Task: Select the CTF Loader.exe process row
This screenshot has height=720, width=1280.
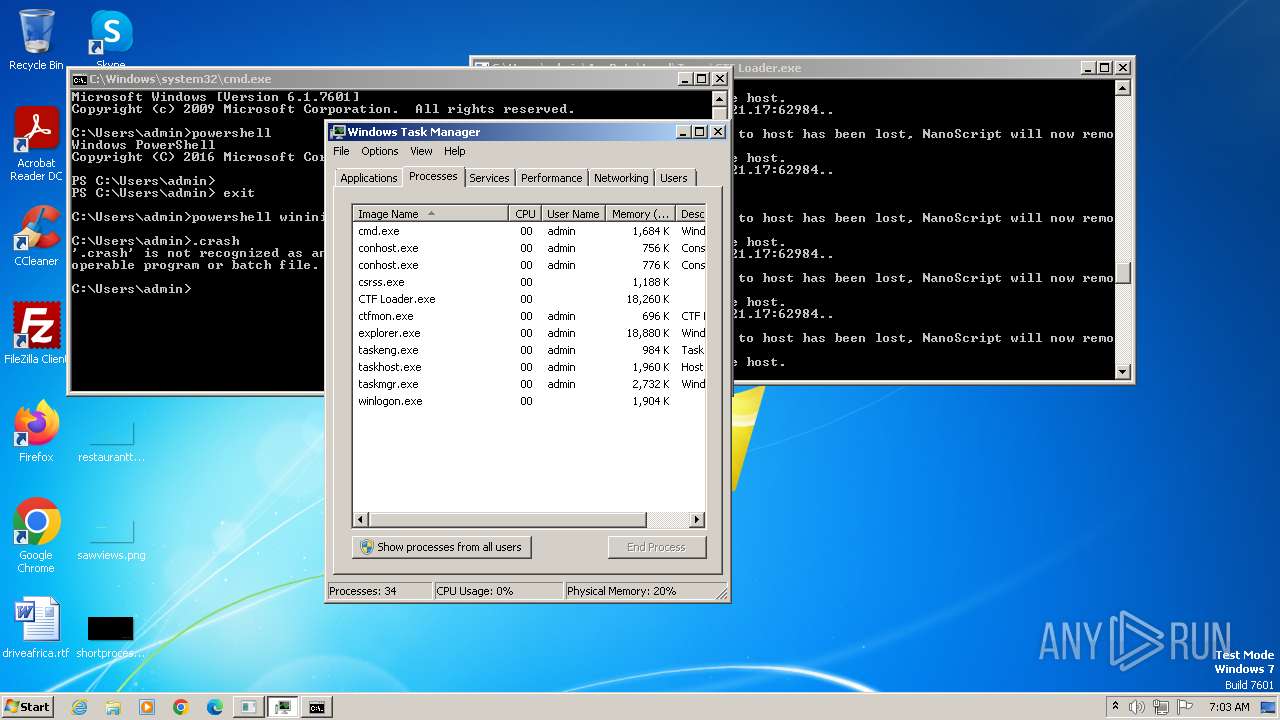Action: coord(529,299)
